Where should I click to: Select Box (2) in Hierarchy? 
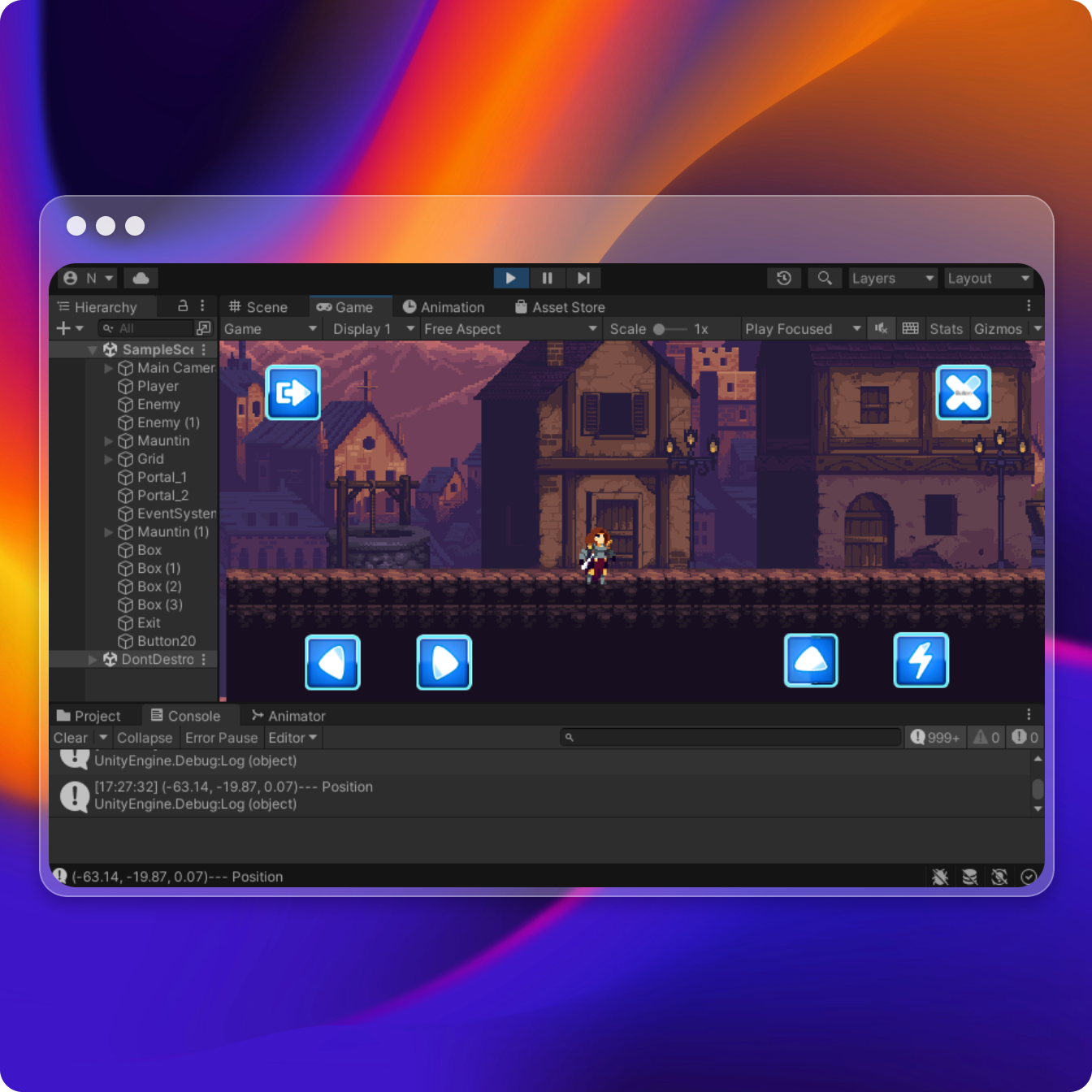[x=149, y=587]
